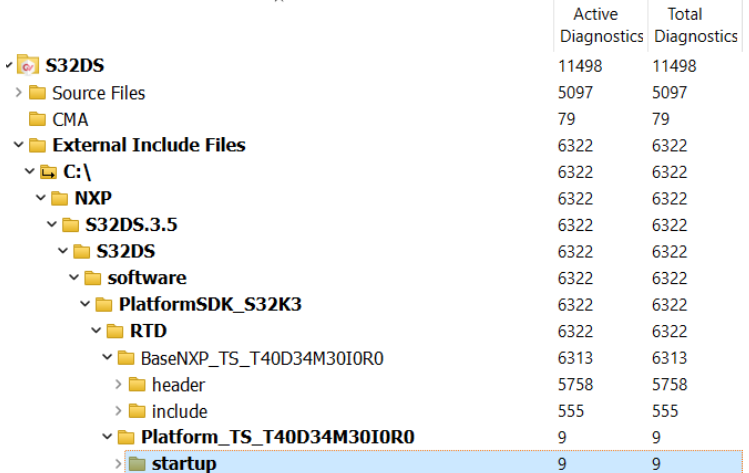Sort by the Total Diagnostics column header

(x=695, y=25)
